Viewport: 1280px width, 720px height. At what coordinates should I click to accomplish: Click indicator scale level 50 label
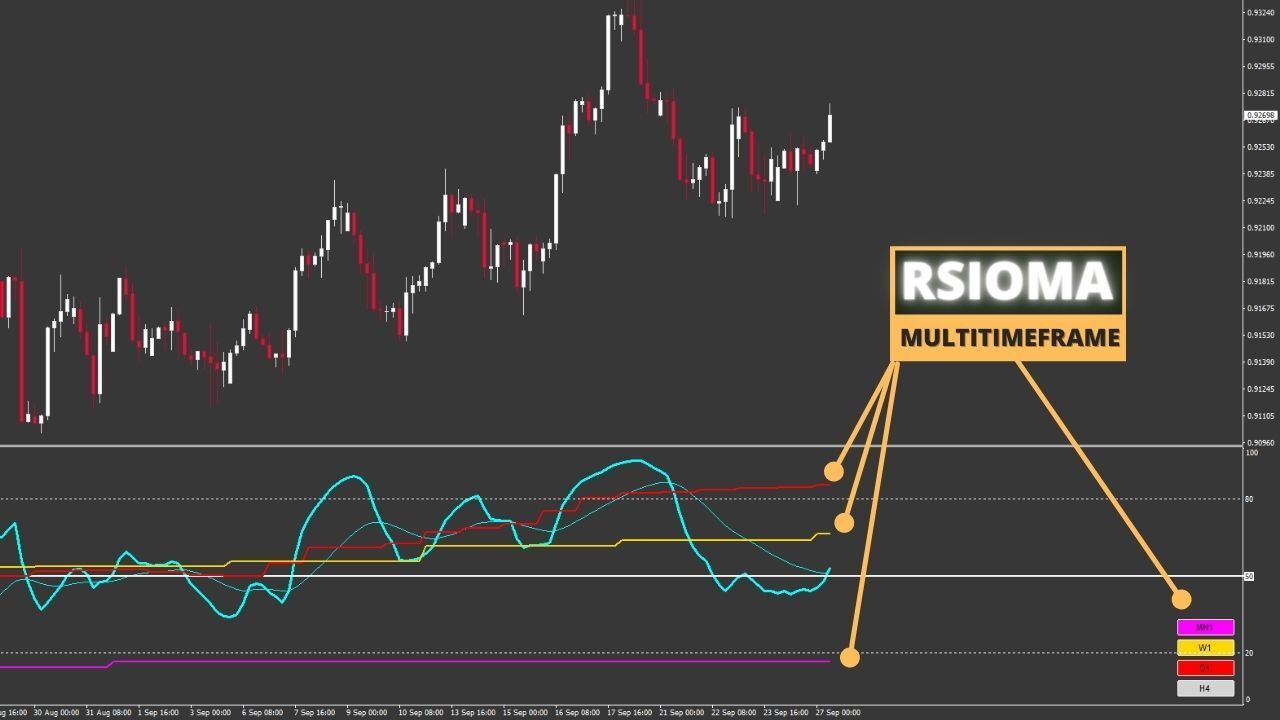click(x=1249, y=576)
